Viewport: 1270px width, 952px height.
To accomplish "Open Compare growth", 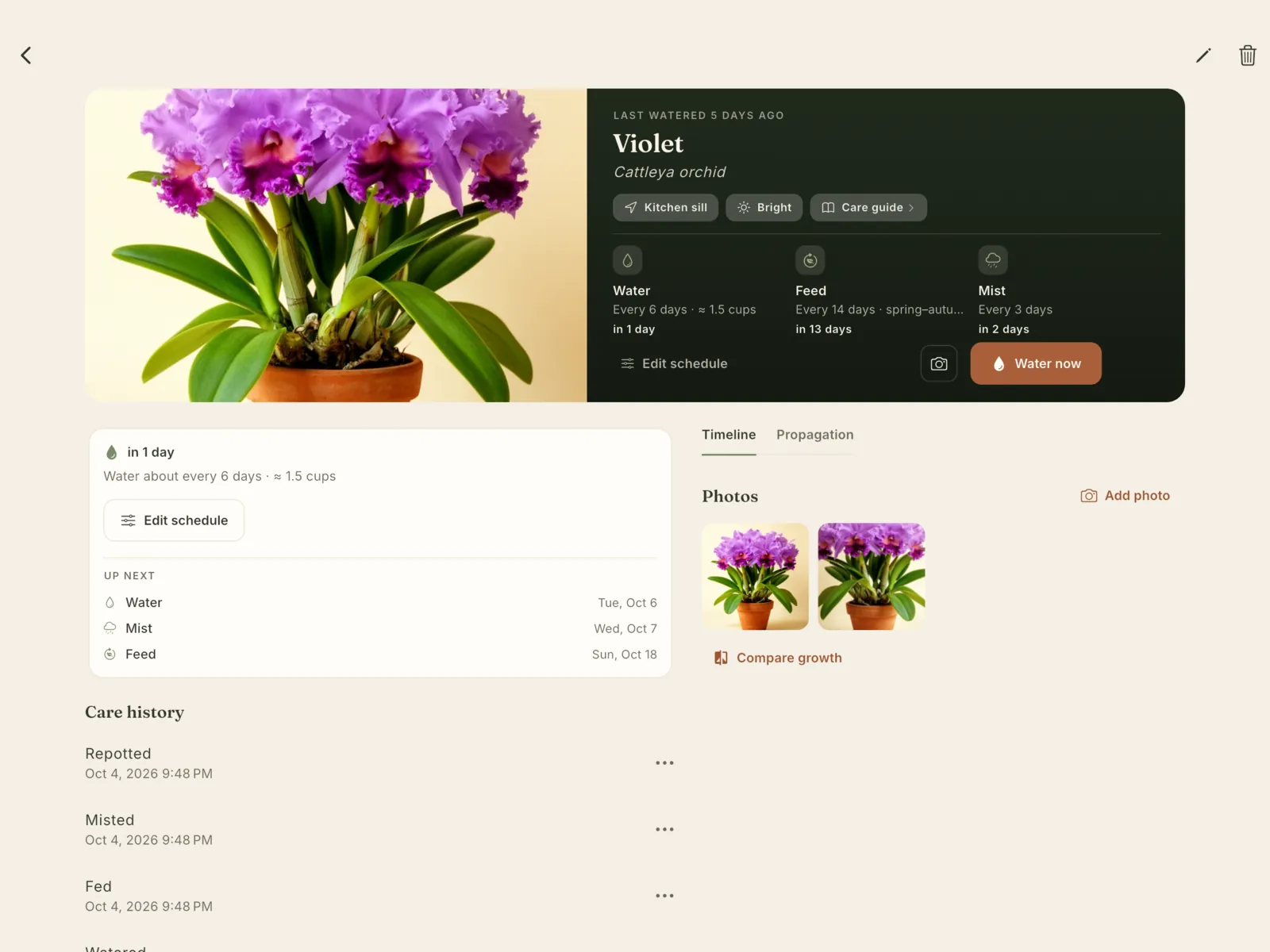I will point(778,658).
